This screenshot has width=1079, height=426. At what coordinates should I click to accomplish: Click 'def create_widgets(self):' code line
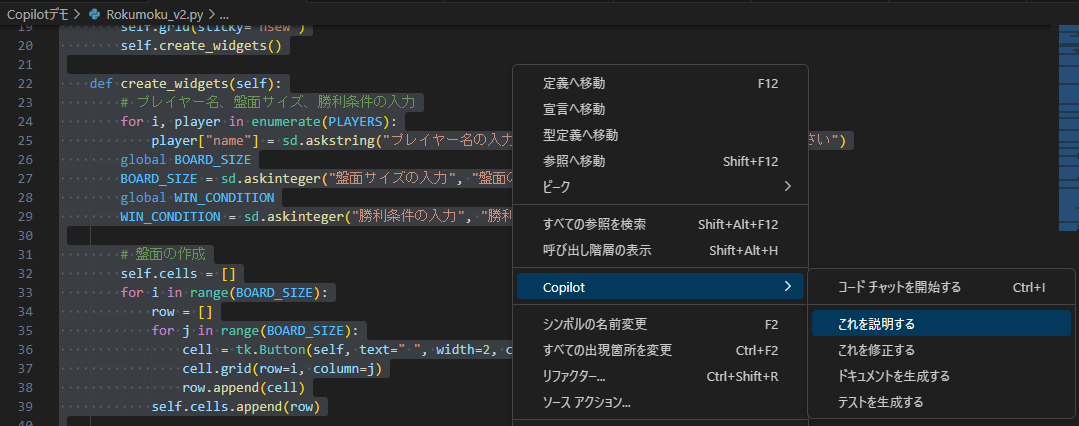tap(186, 84)
